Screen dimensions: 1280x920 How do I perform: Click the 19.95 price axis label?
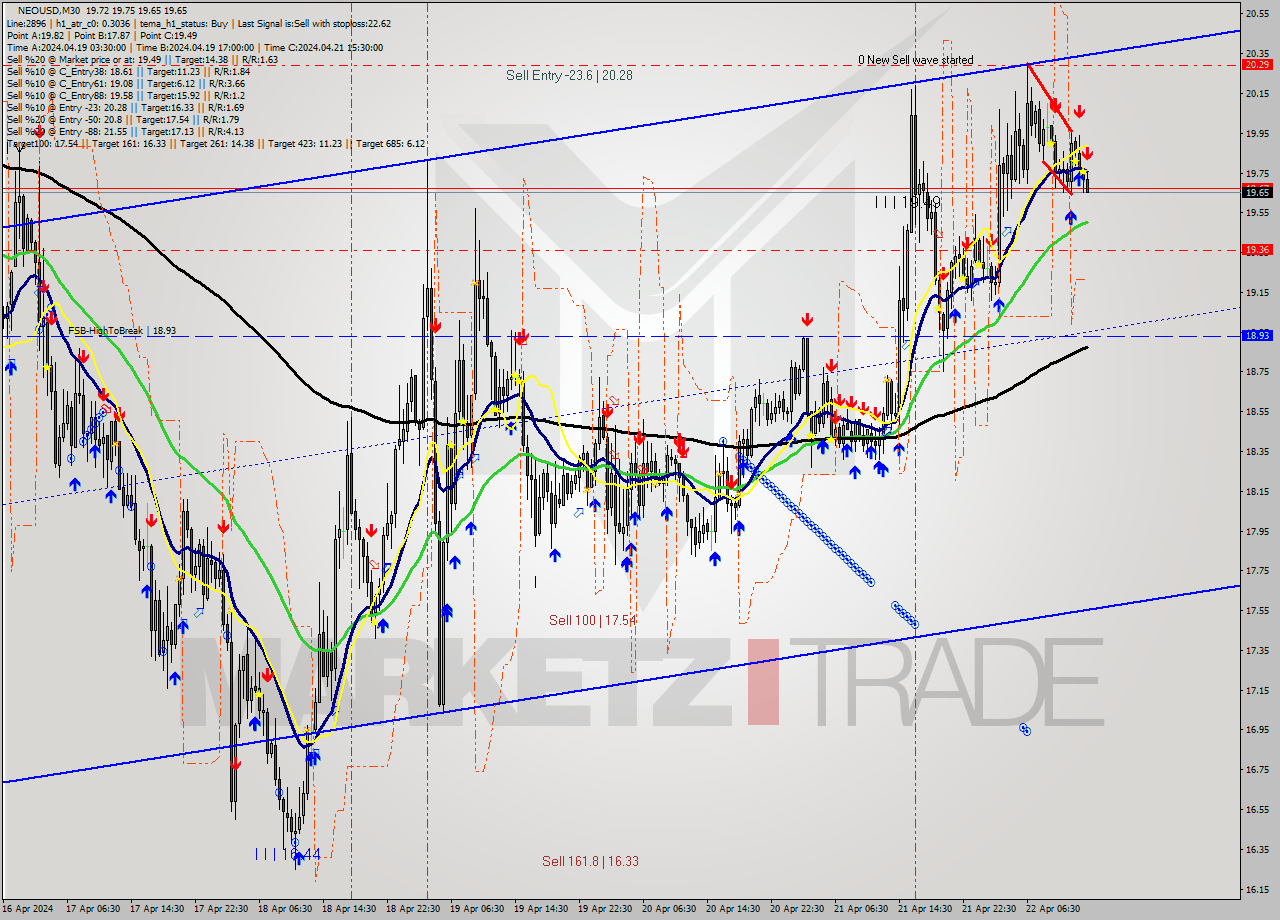pos(1257,133)
